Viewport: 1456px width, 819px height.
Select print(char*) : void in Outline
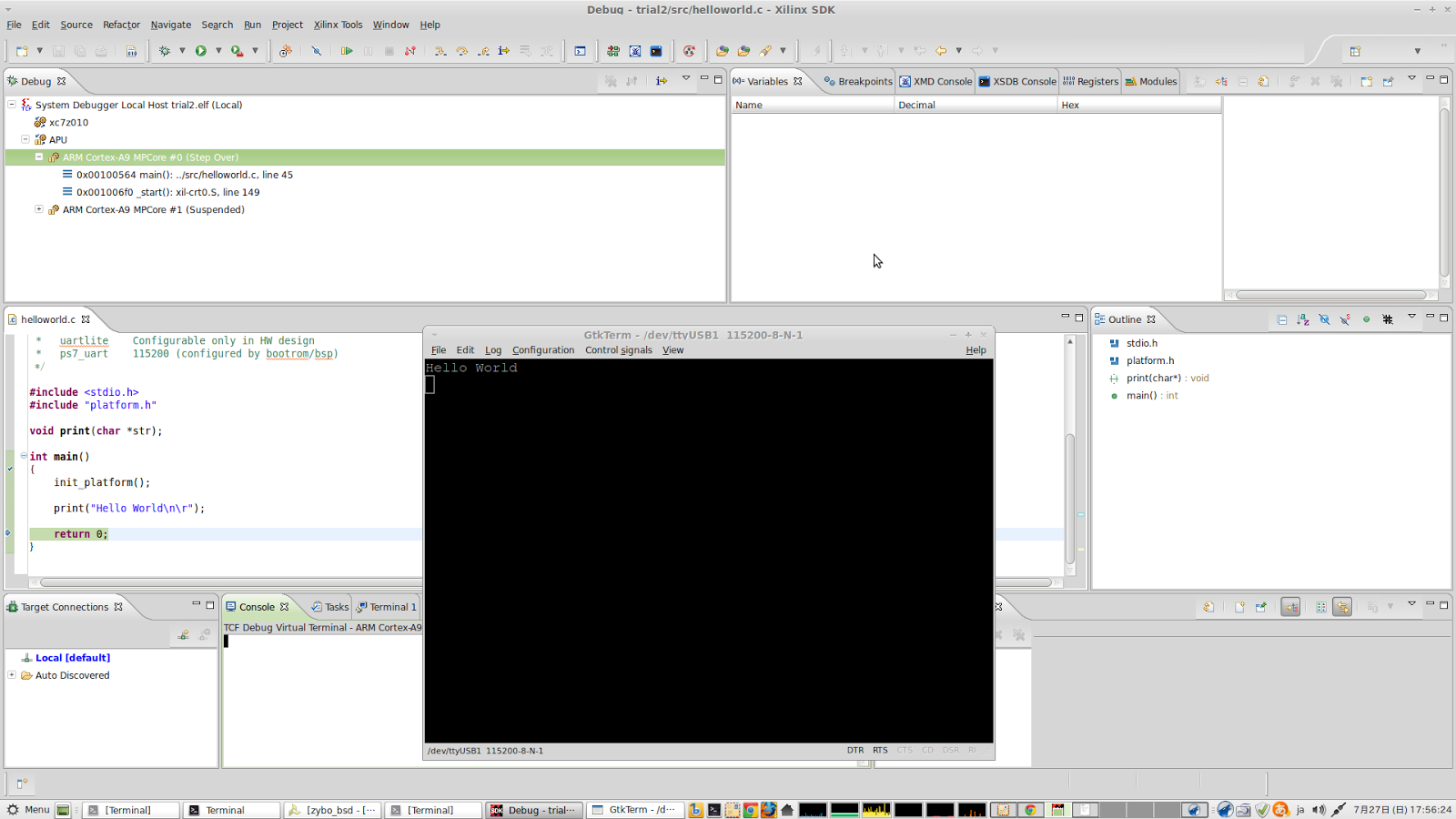1168,379
